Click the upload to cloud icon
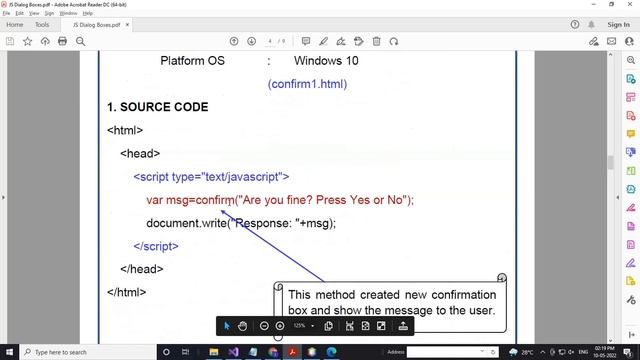The image size is (640, 360). coord(45,41)
